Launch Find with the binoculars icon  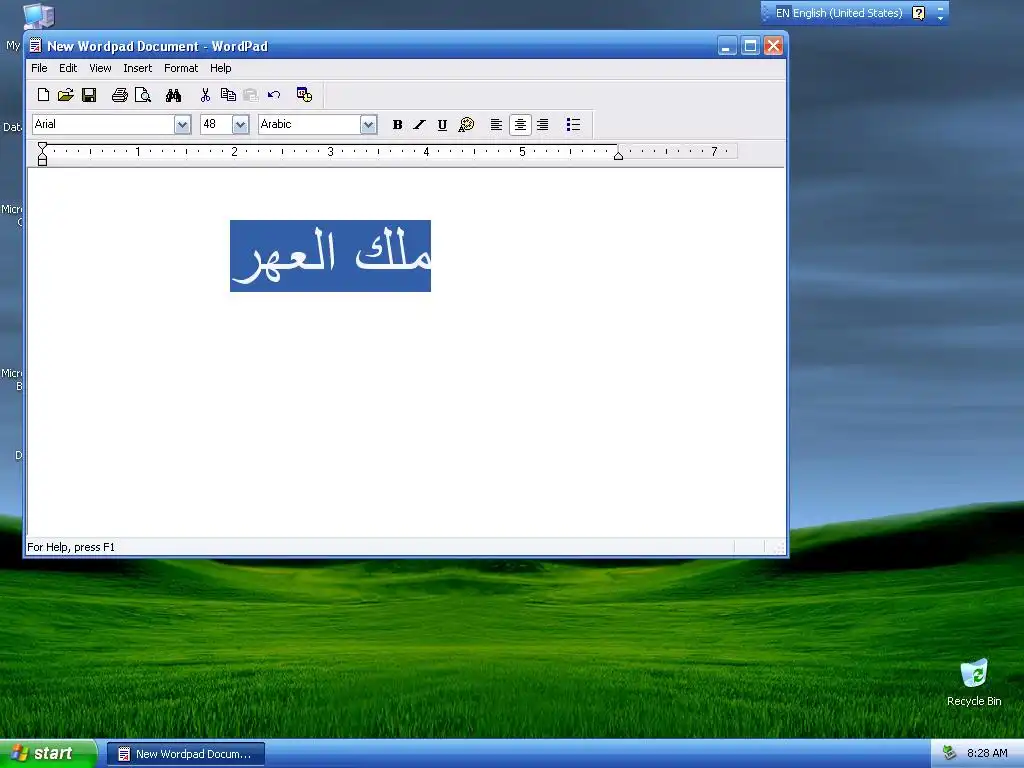(173, 95)
